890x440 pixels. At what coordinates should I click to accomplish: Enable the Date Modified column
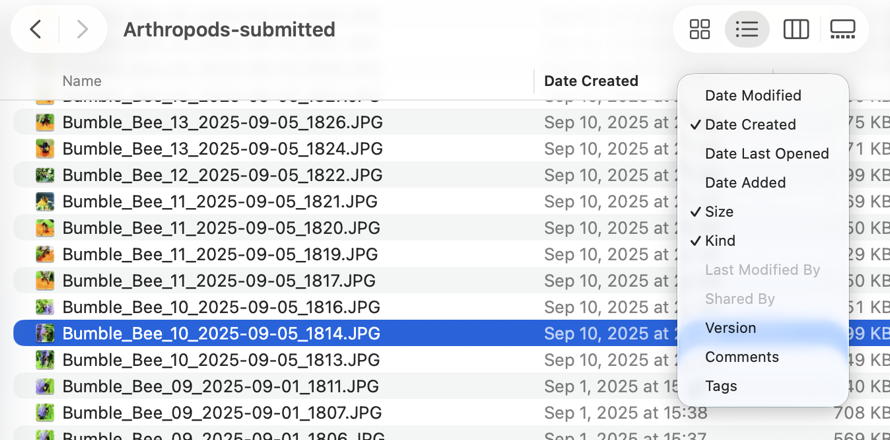tap(753, 96)
